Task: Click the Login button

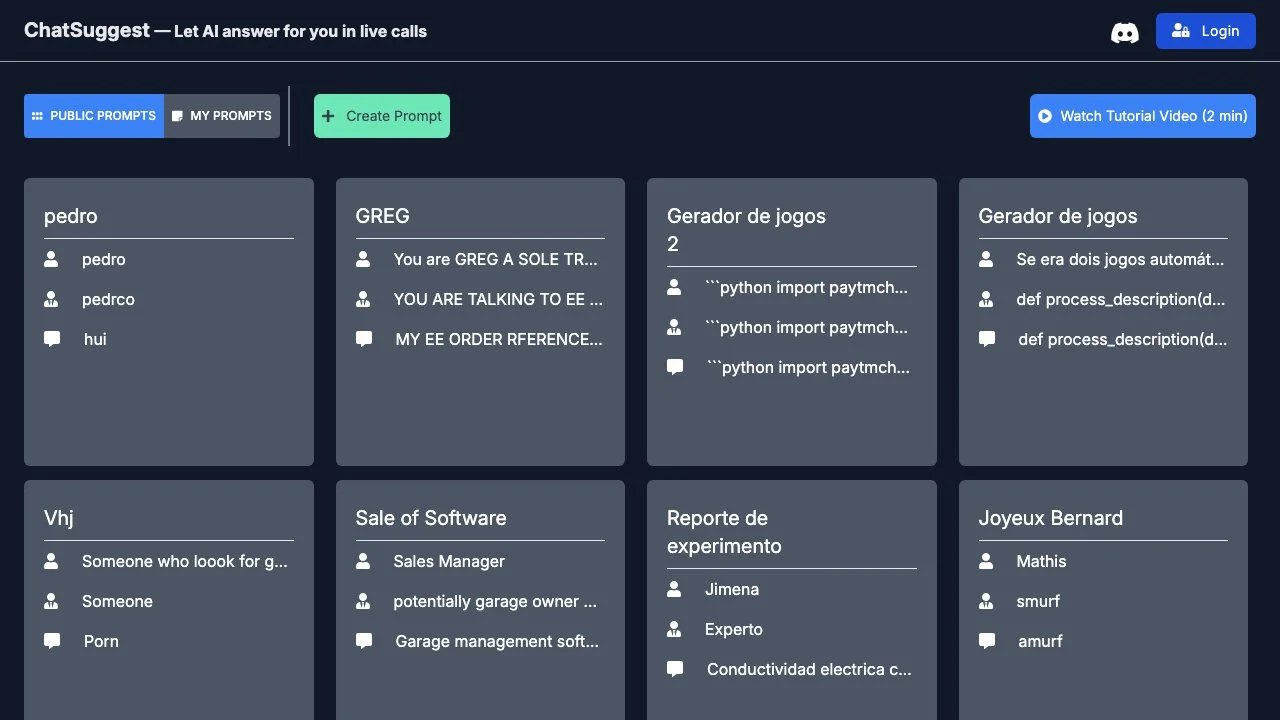Action: [x=1205, y=31]
